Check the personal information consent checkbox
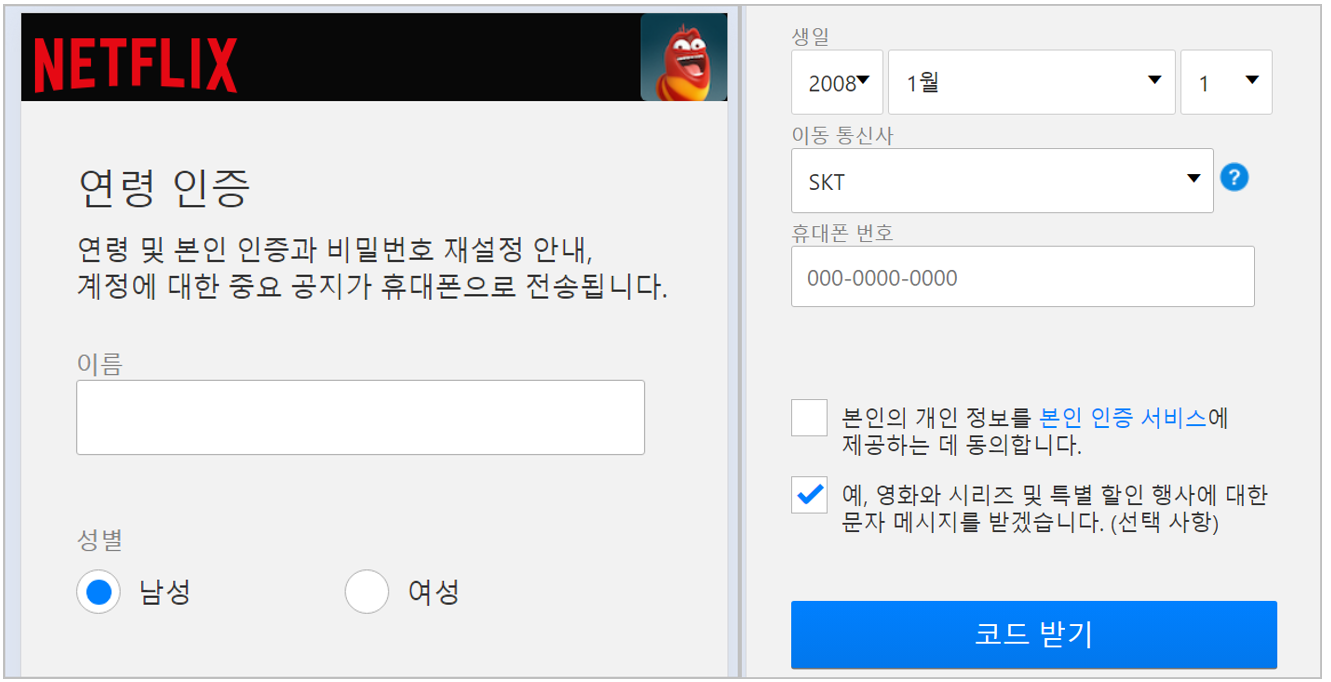 809,417
